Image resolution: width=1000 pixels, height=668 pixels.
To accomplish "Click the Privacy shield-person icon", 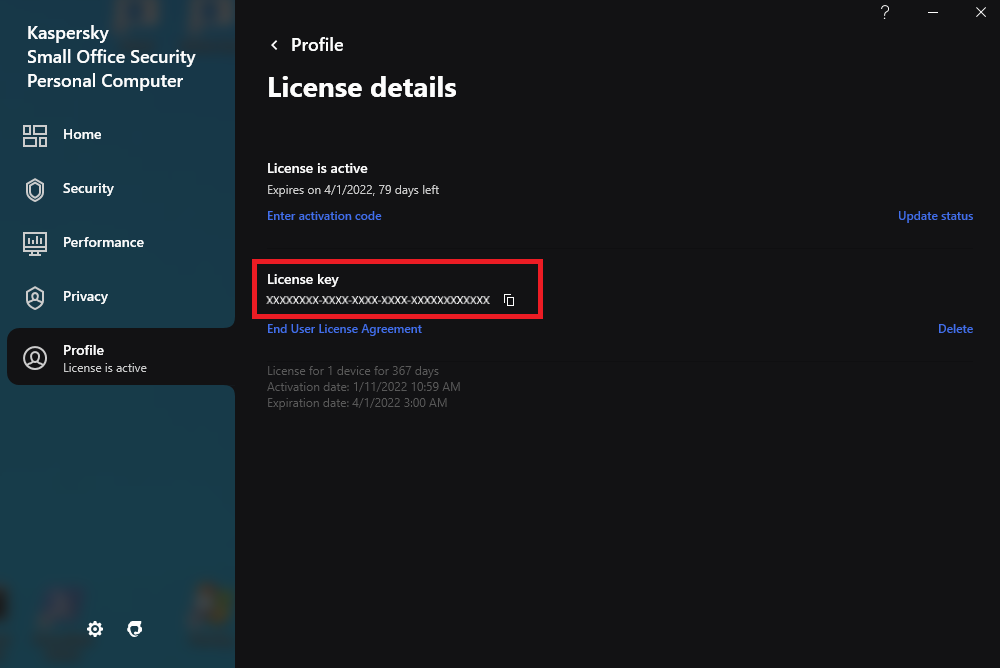I will click(35, 297).
